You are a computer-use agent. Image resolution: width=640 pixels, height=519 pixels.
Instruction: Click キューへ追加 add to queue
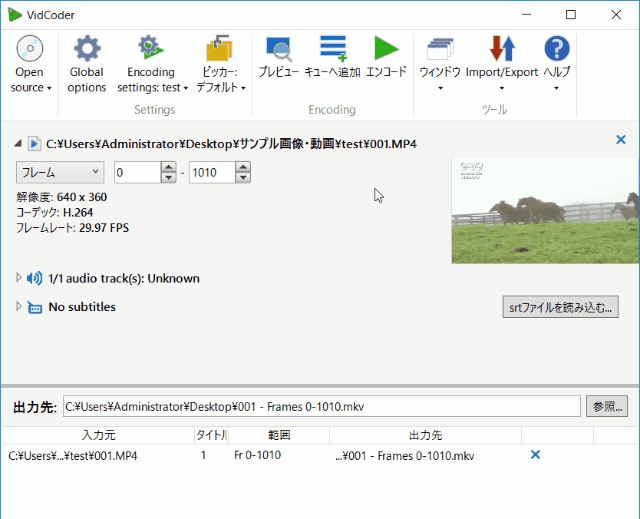tap(332, 56)
